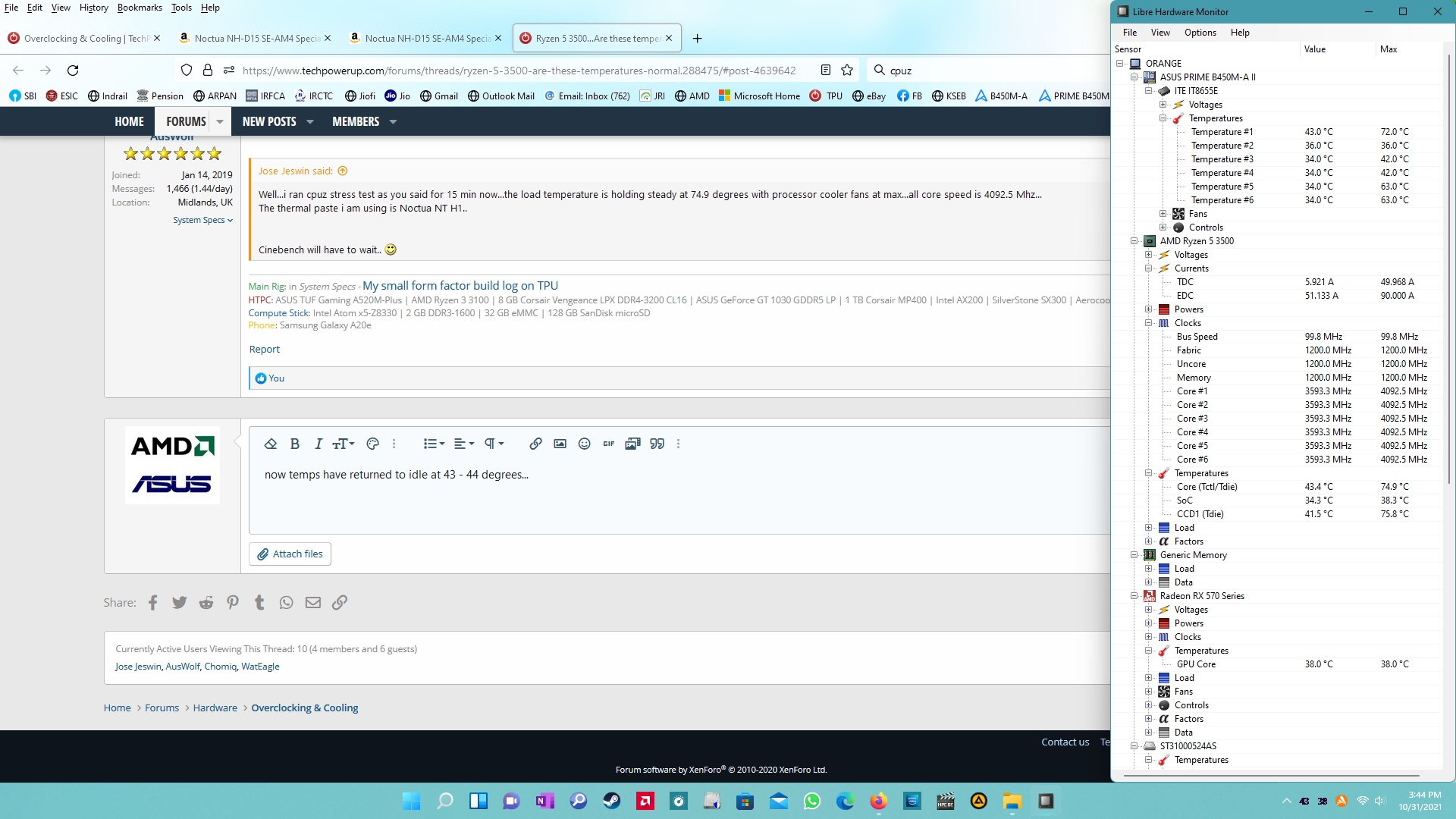Click the quote block icon in editor
This screenshot has width=1456, height=819.
click(656, 443)
